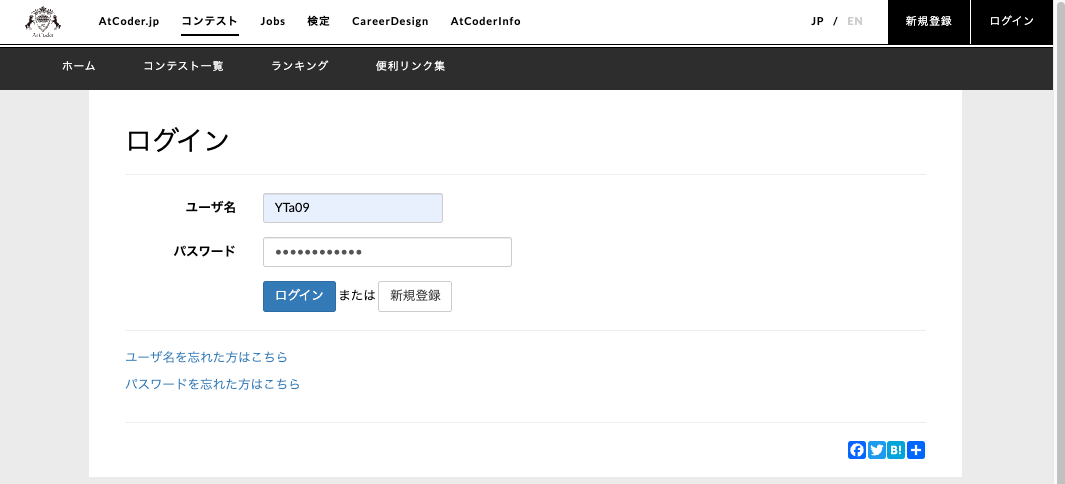
Task: Open the 検定 navigation item
Action: coord(319,21)
